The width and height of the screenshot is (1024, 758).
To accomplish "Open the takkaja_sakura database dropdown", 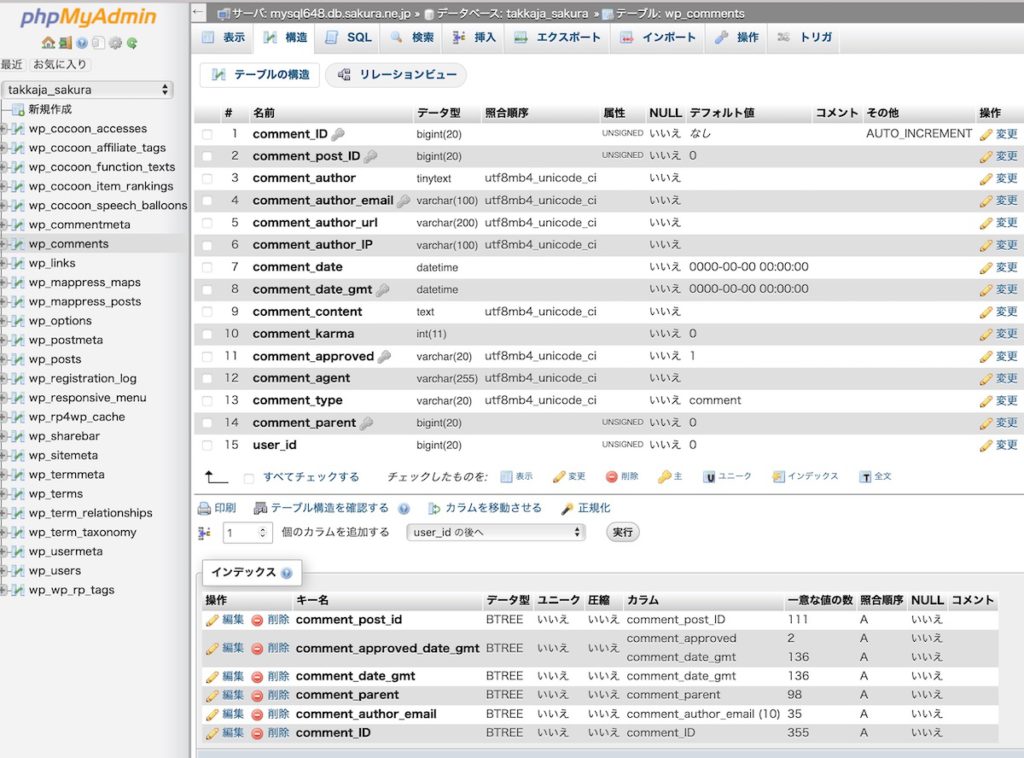I will click(87, 90).
